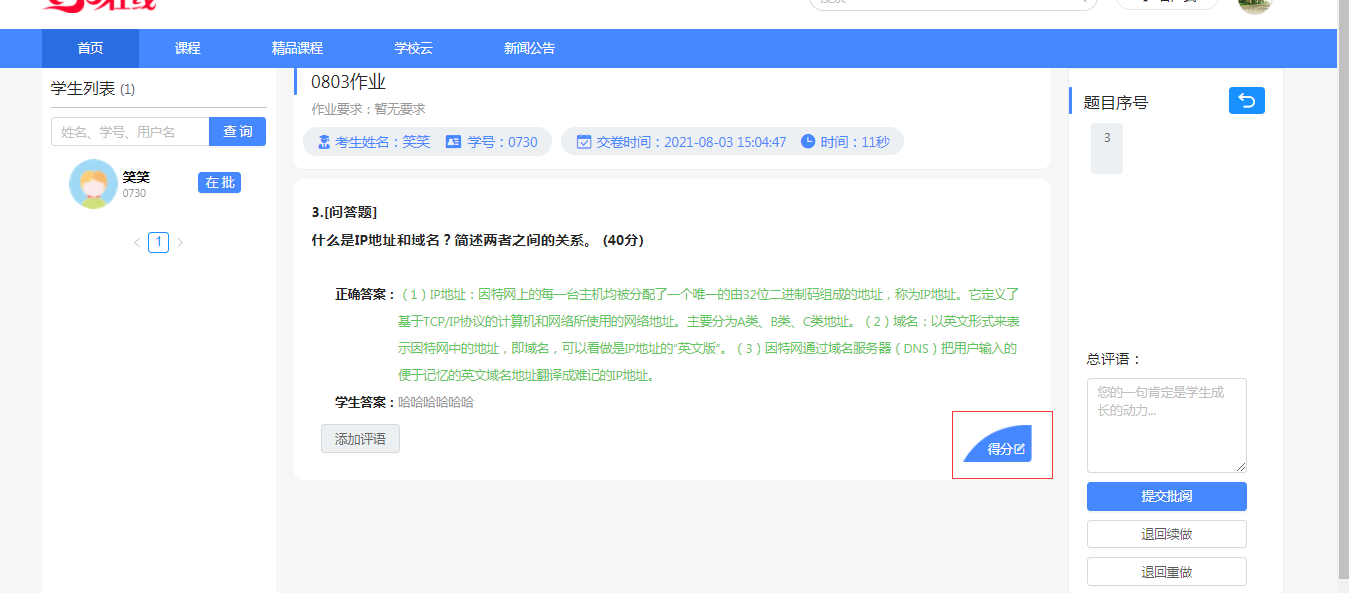Click the examinee name person icon
Viewport: 1349px width, 593px height.
(x=323, y=142)
